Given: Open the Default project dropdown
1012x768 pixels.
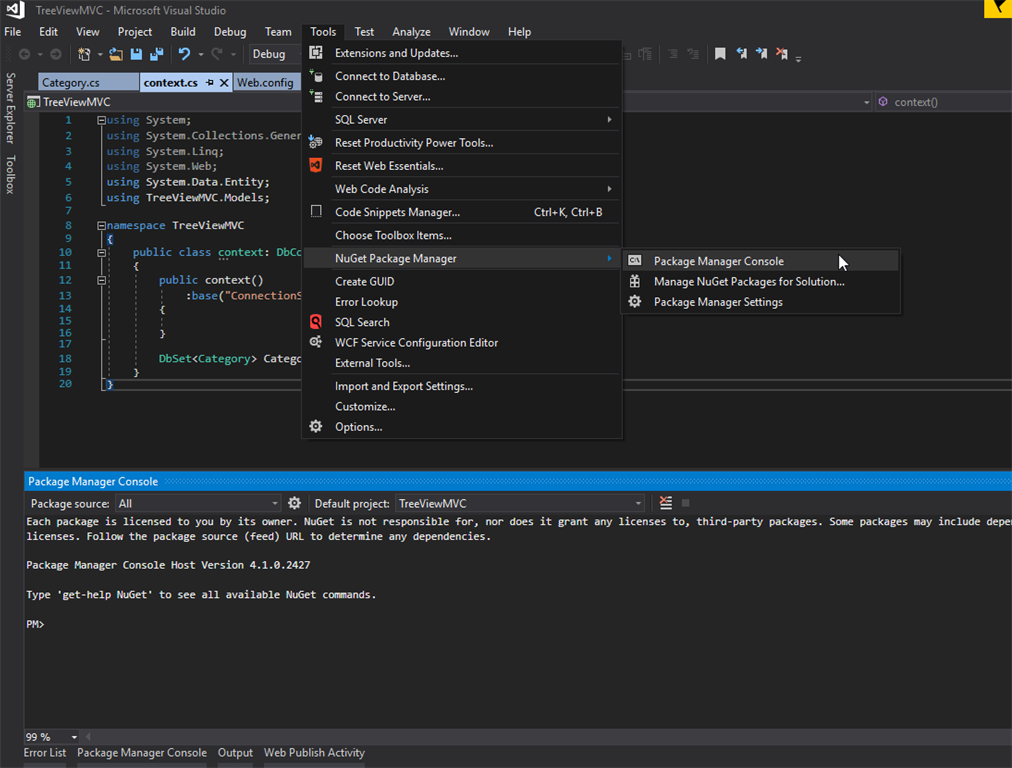Looking at the screenshot, I should click(638, 503).
